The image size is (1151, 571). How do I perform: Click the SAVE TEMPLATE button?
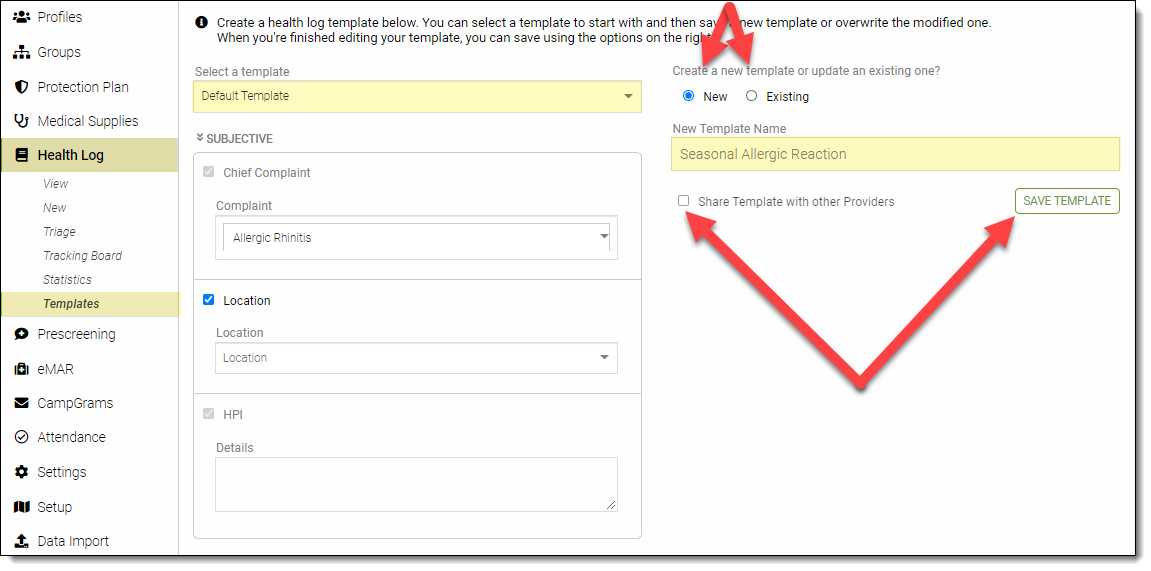(1067, 201)
